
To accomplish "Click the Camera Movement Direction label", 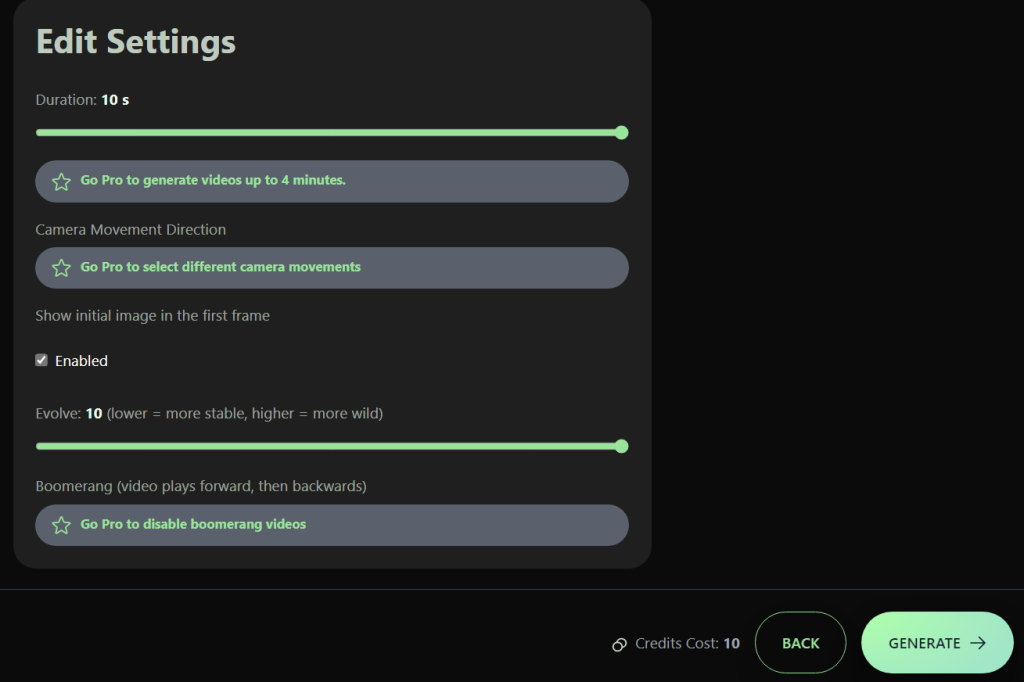I will 131,230.
